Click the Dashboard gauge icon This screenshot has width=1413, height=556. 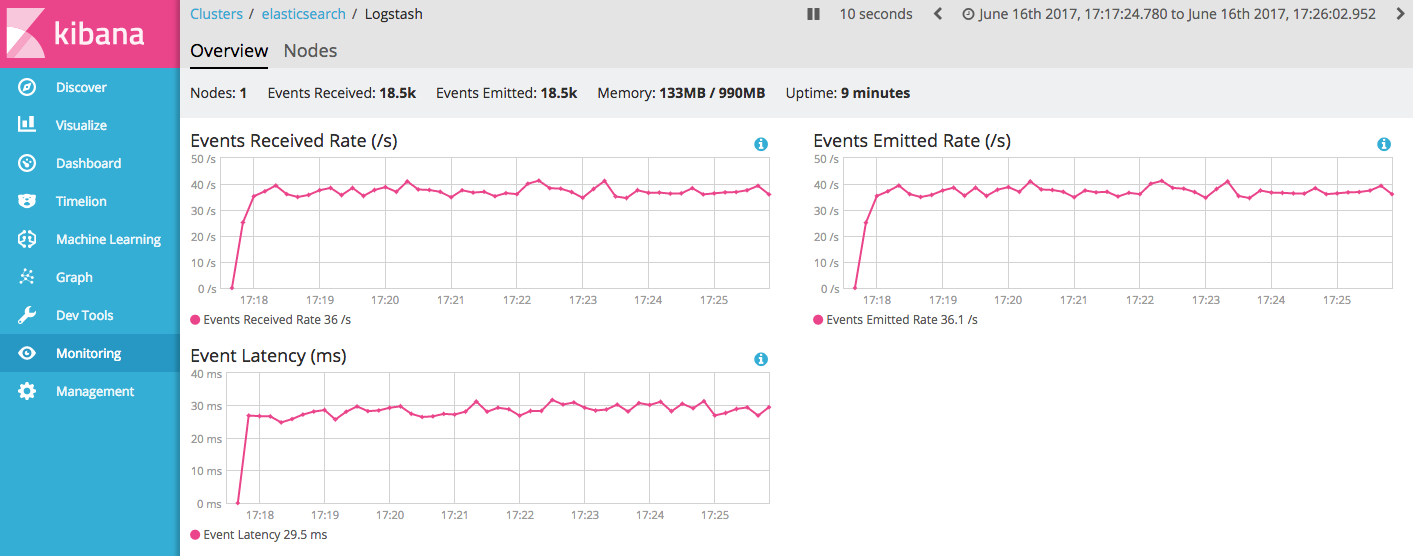click(27, 163)
